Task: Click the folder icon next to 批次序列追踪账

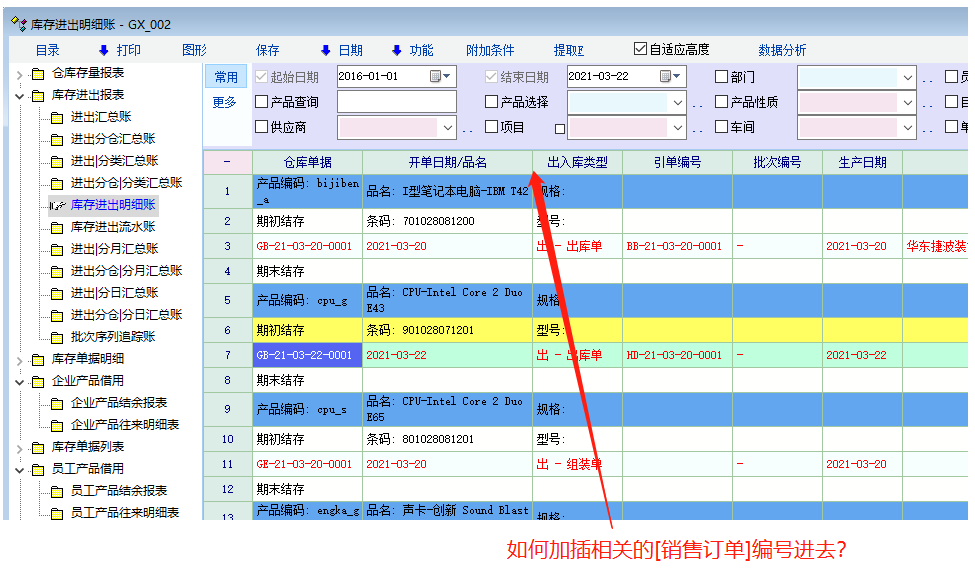Action: pos(57,337)
